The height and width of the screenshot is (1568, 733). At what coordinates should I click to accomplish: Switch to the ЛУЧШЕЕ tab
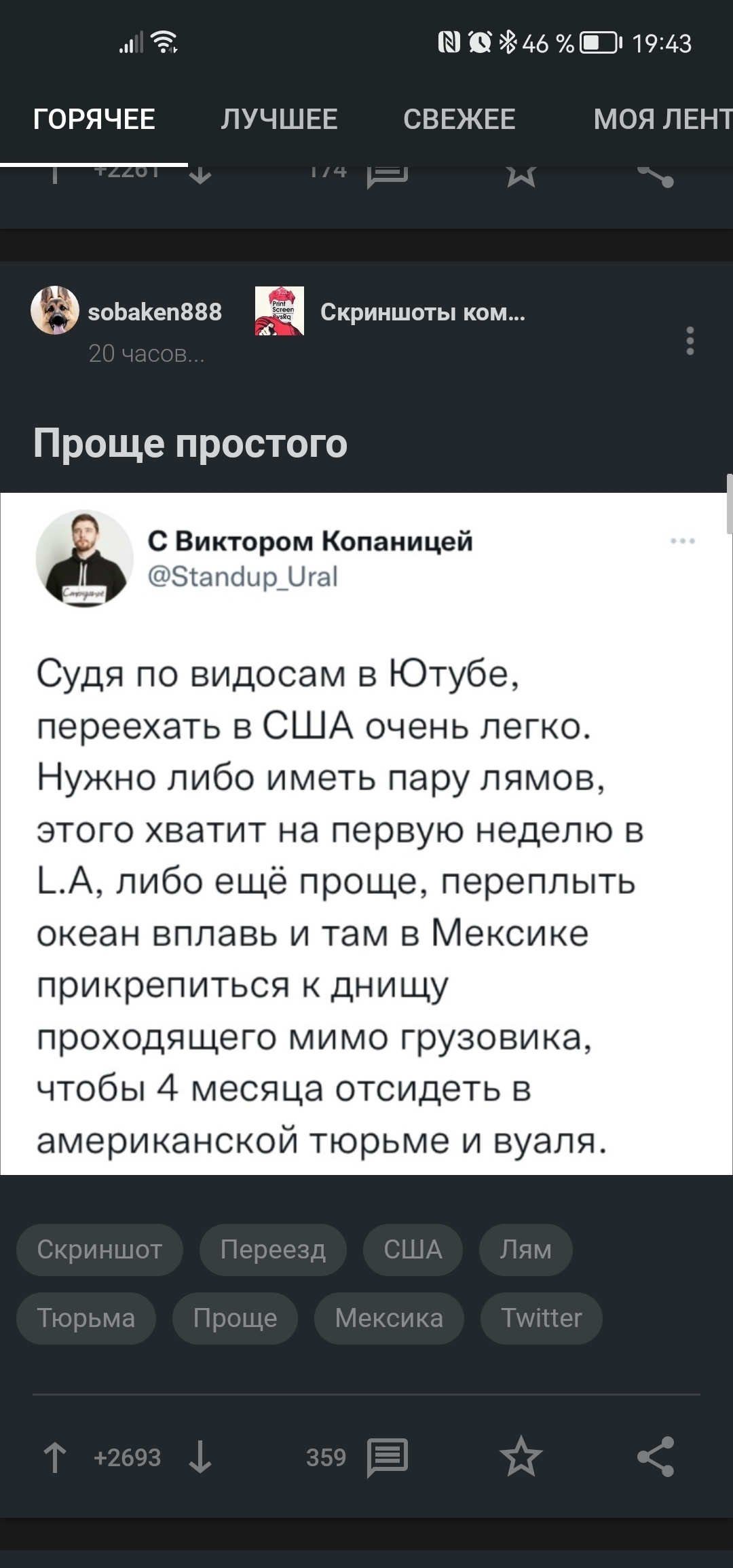[x=279, y=119]
